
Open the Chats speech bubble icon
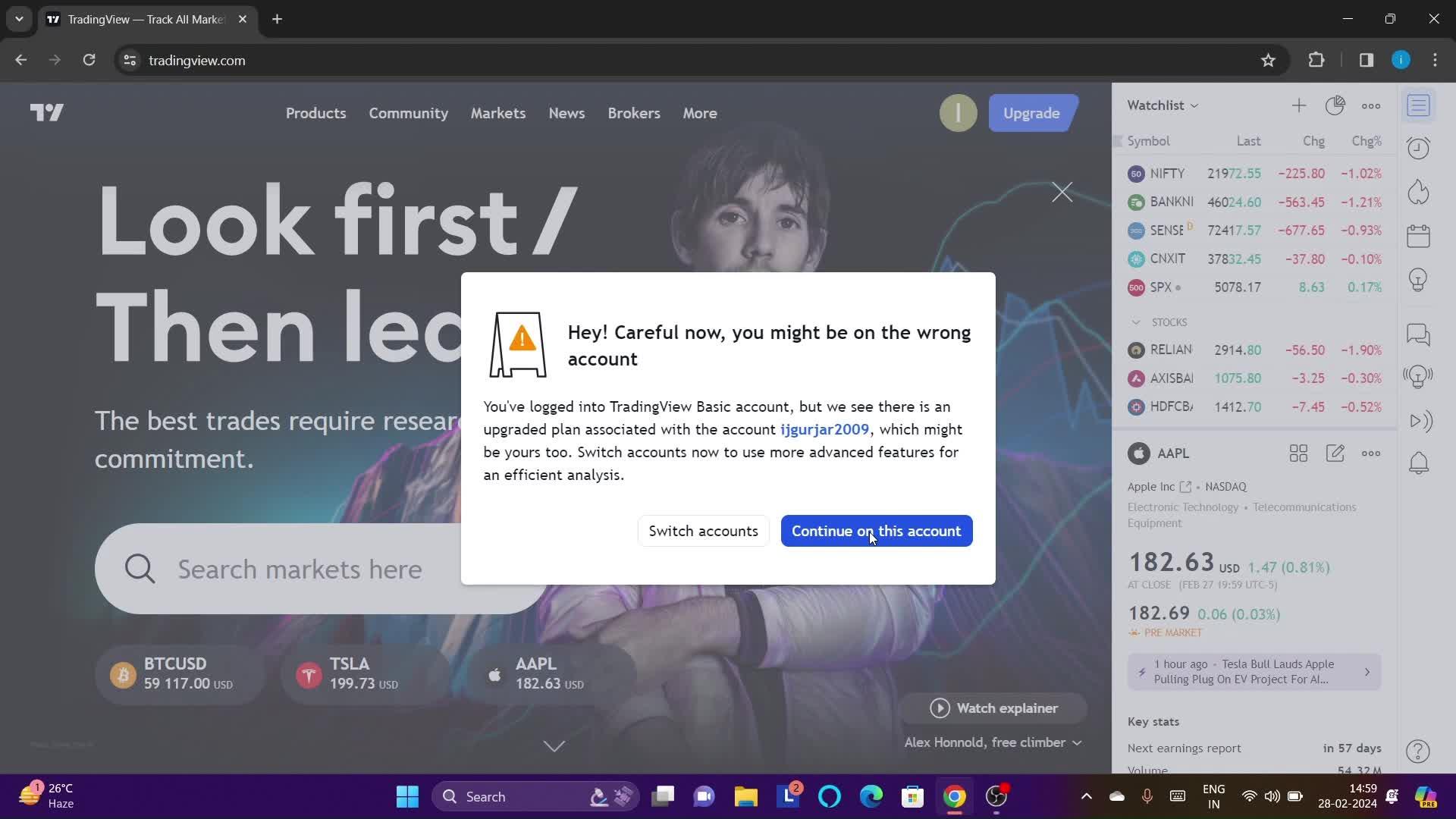(1418, 334)
